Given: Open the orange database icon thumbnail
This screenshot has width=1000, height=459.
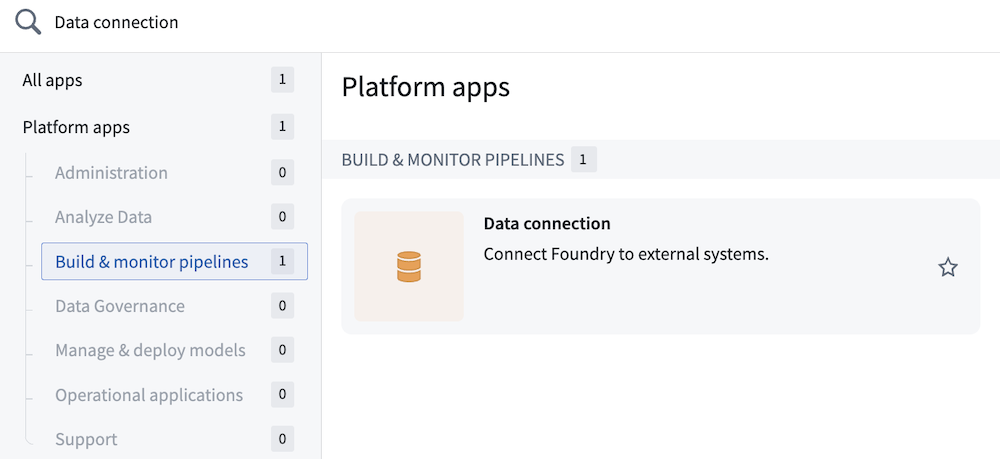Looking at the screenshot, I should tap(409, 266).
